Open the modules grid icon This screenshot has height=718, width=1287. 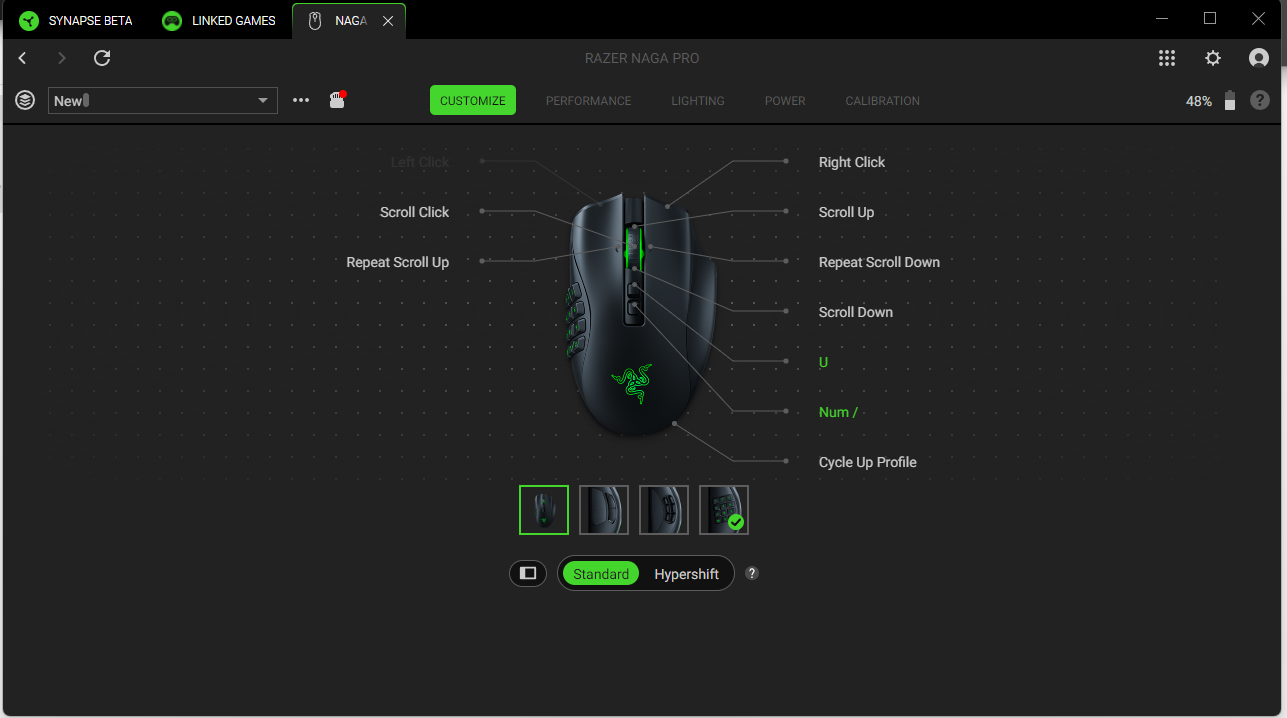(1167, 58)
